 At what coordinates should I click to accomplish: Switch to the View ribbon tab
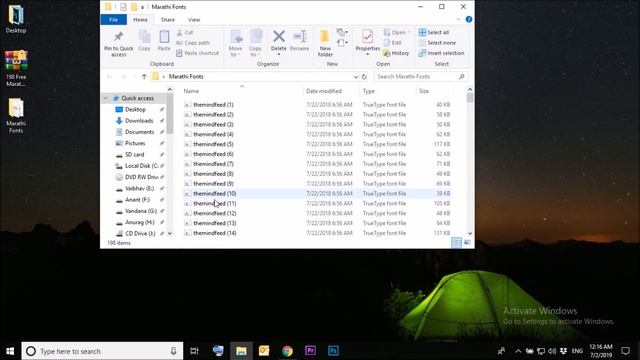194,20
